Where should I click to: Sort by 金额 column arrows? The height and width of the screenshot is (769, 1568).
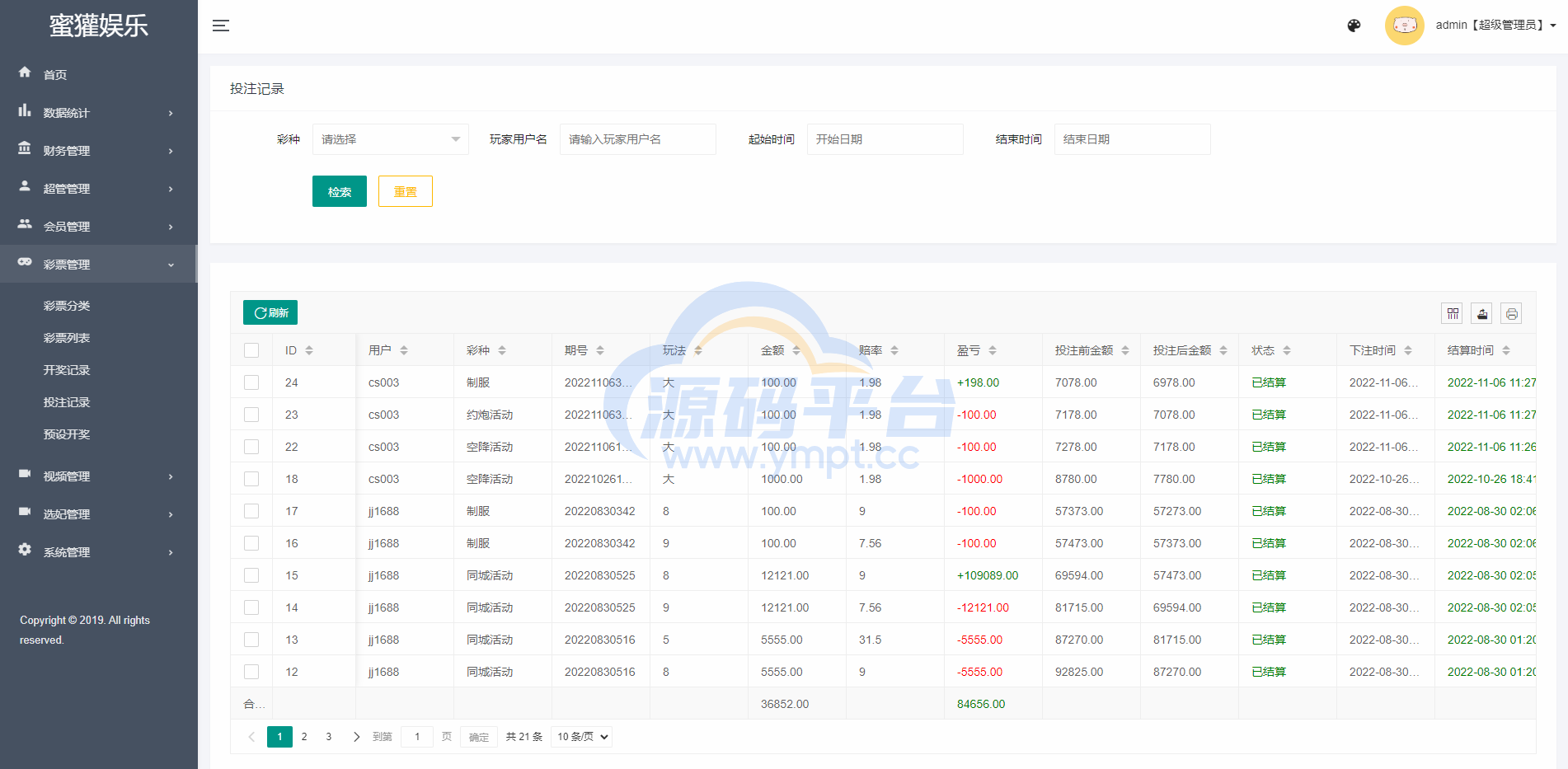pos(796,350)
